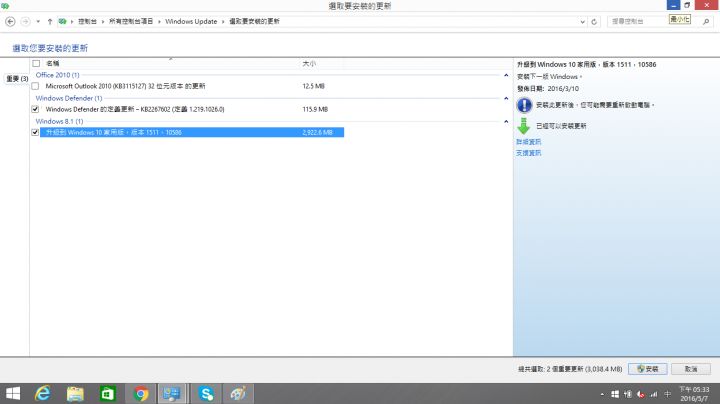
Task: Click the green download arrow icon
Action: (x=523, y=126)
